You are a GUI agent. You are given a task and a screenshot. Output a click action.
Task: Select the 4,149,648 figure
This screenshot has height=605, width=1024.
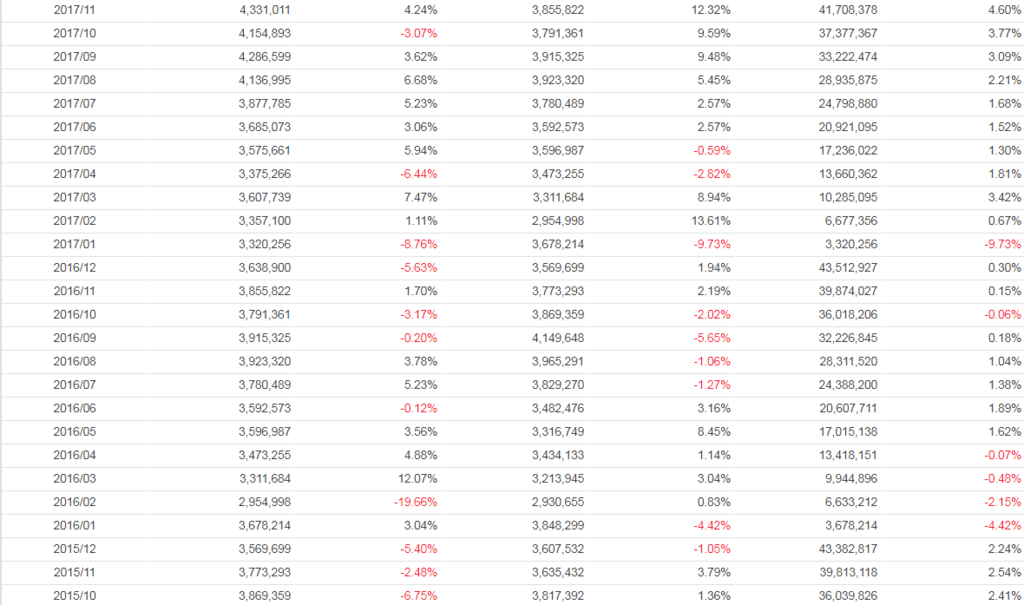coord(558,338)
